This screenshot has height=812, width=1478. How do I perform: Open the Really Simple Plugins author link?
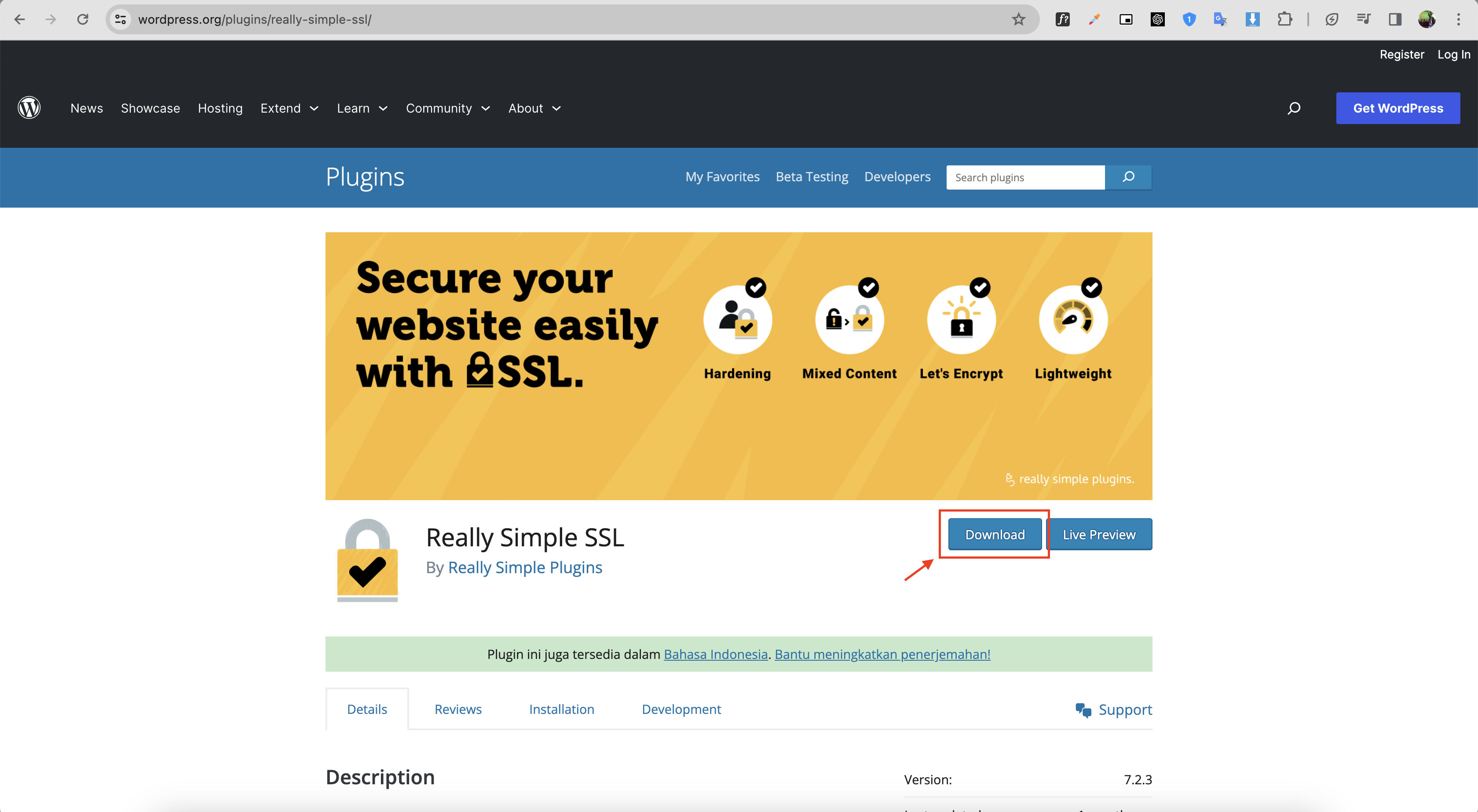click(525, 567)
